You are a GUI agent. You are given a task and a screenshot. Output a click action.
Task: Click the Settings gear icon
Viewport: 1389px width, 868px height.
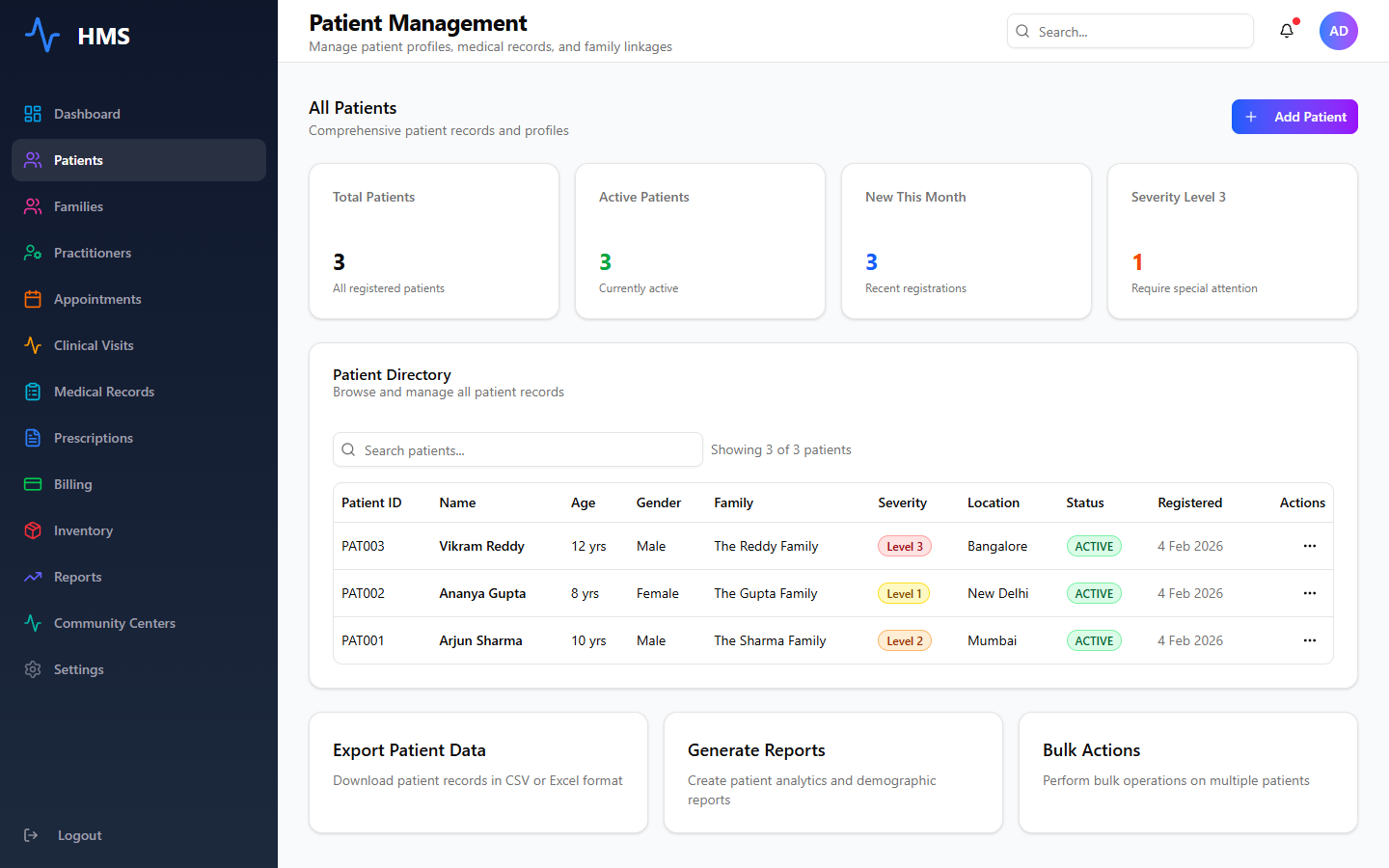(x=33, y=669)
